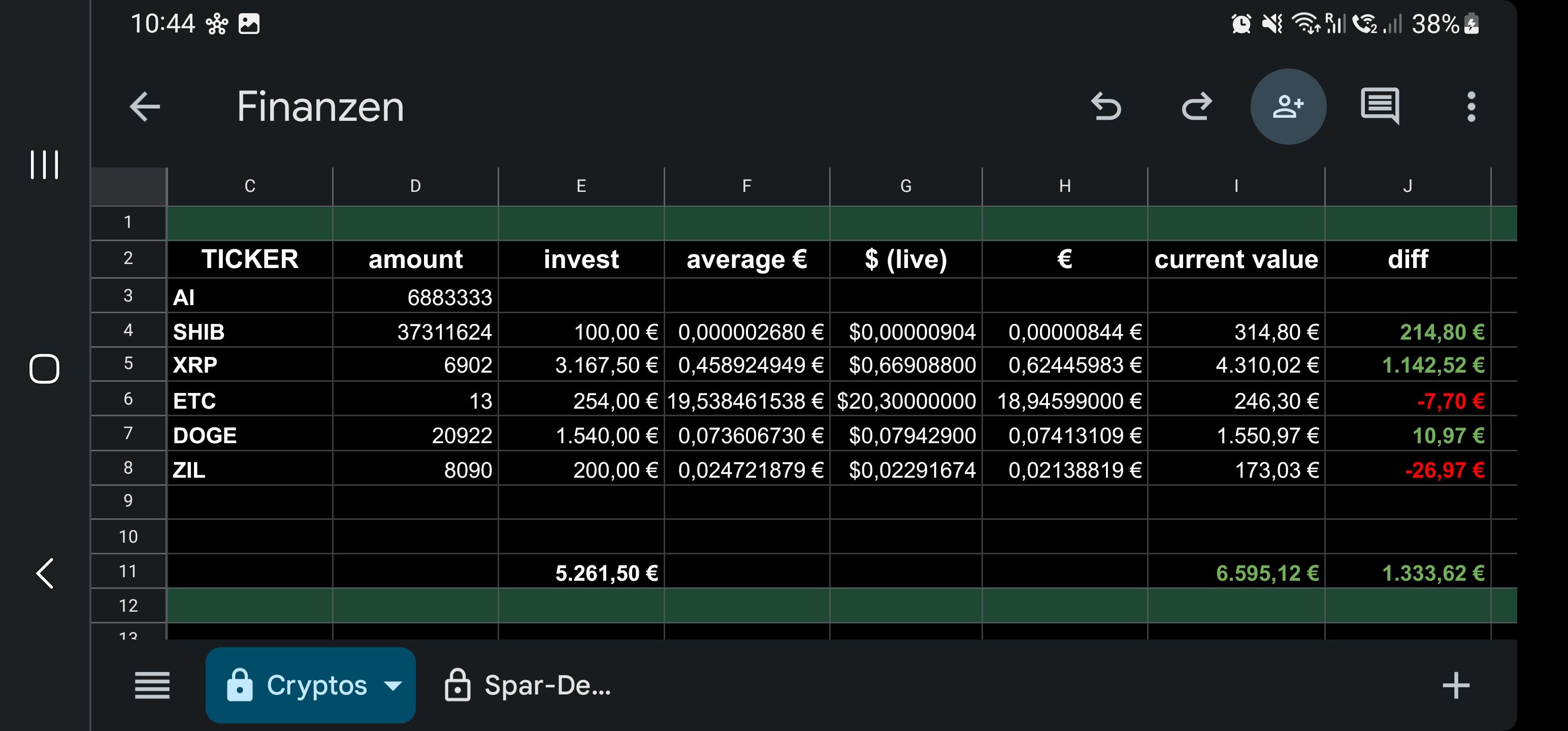This screenshot has height=731, width=1568.
Task: Select the total diff cell 1.333,62 €
Action: pos(1408,572)
